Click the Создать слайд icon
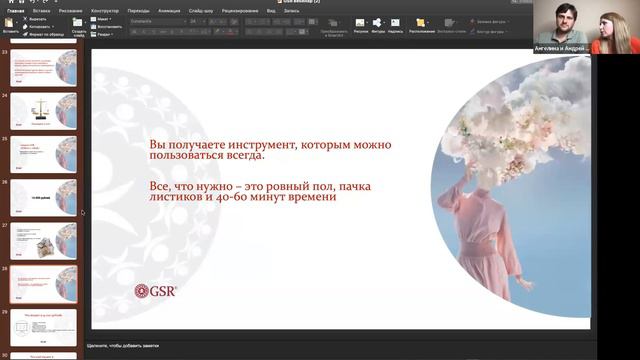640x360 pixels. 78,22
